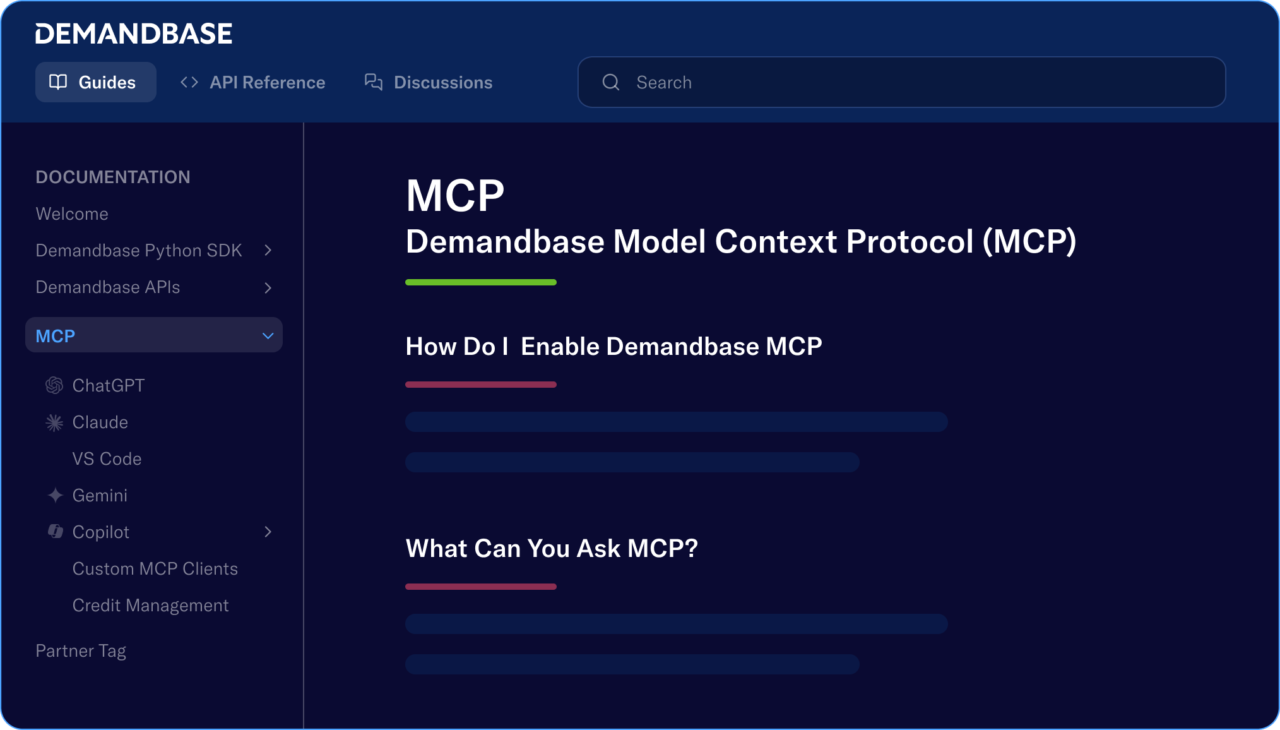Open the Claude guide
Screen dimensions: 1280x730
tap(100, 422)
